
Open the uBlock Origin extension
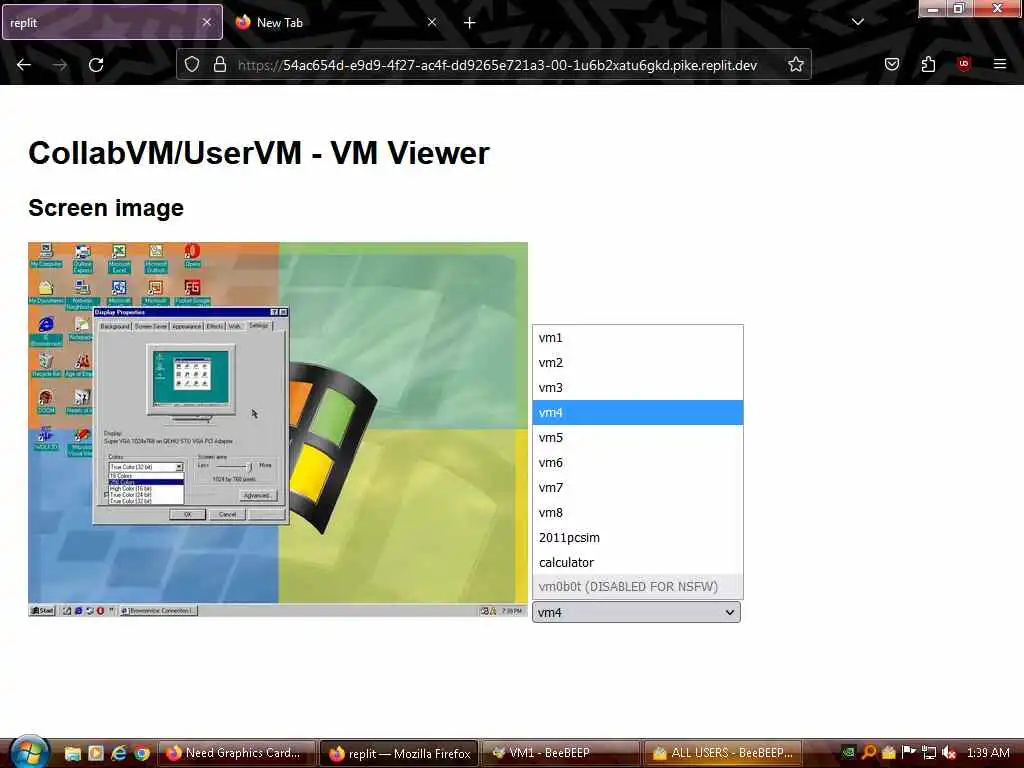[963, 64]
